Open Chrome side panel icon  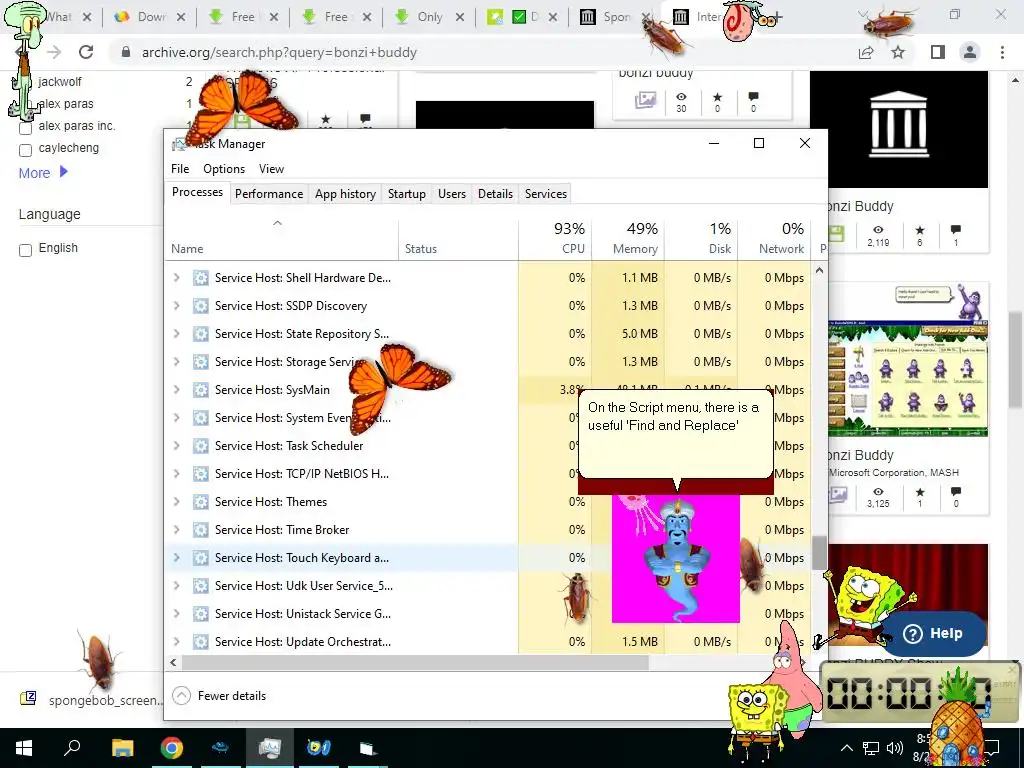click(x=938, y=52)
